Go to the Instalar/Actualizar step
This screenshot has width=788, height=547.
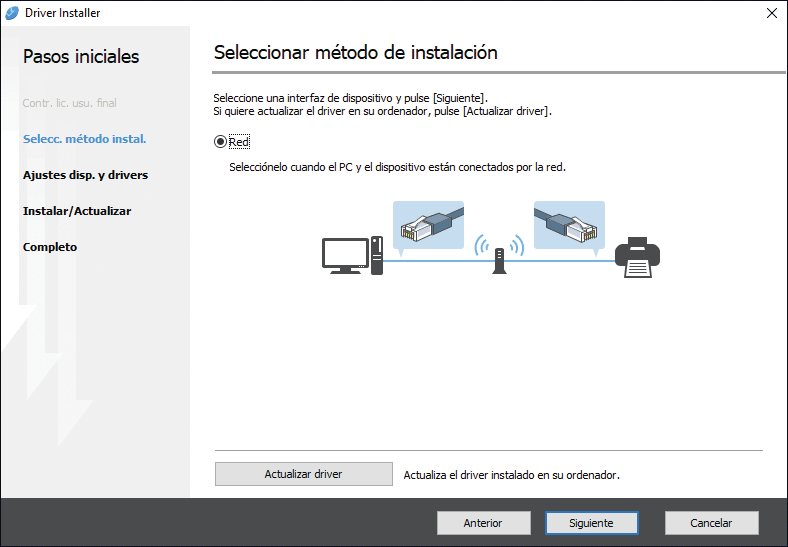pos(77,211)
